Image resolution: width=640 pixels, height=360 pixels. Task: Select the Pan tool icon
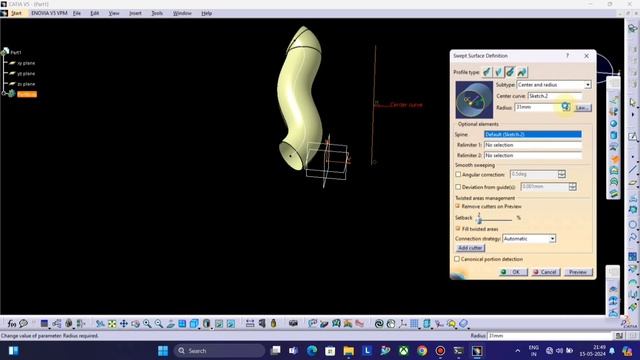pyautogui.click(x=124, y=324)
